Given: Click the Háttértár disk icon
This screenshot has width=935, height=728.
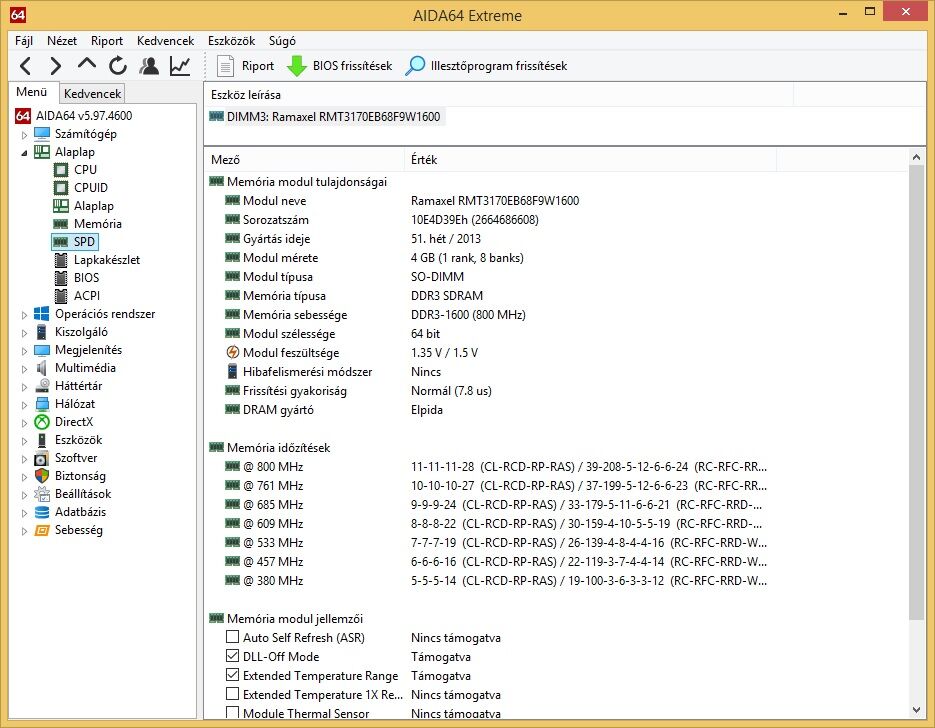Looking at the screenshot, I should pos(42,386).
